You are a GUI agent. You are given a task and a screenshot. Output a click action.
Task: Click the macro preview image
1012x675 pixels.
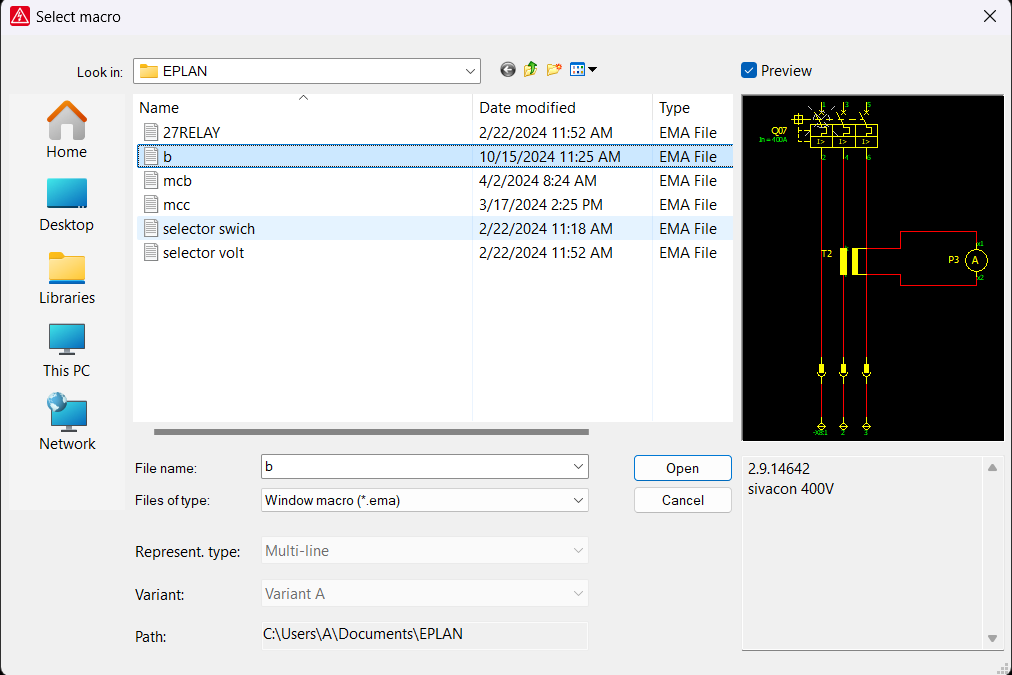(x=873, y=268)
